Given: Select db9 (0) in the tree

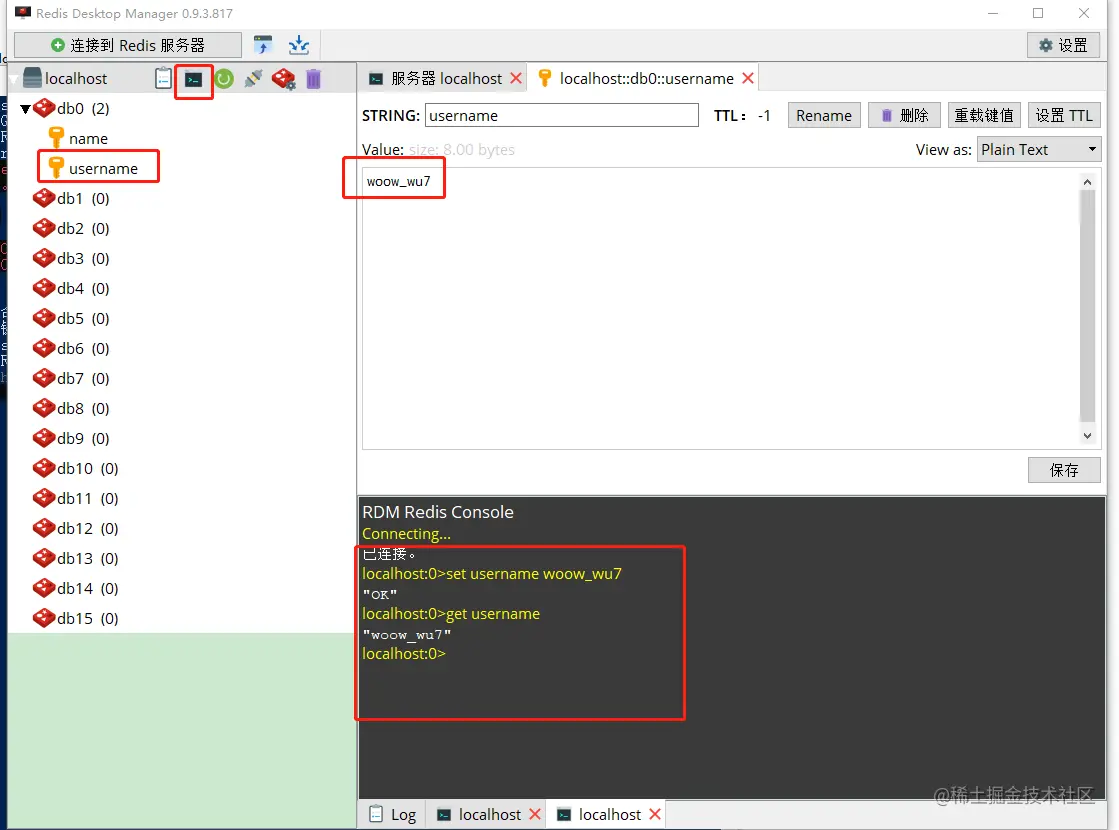Looking at the screenshot, I should tap(83, 438).
